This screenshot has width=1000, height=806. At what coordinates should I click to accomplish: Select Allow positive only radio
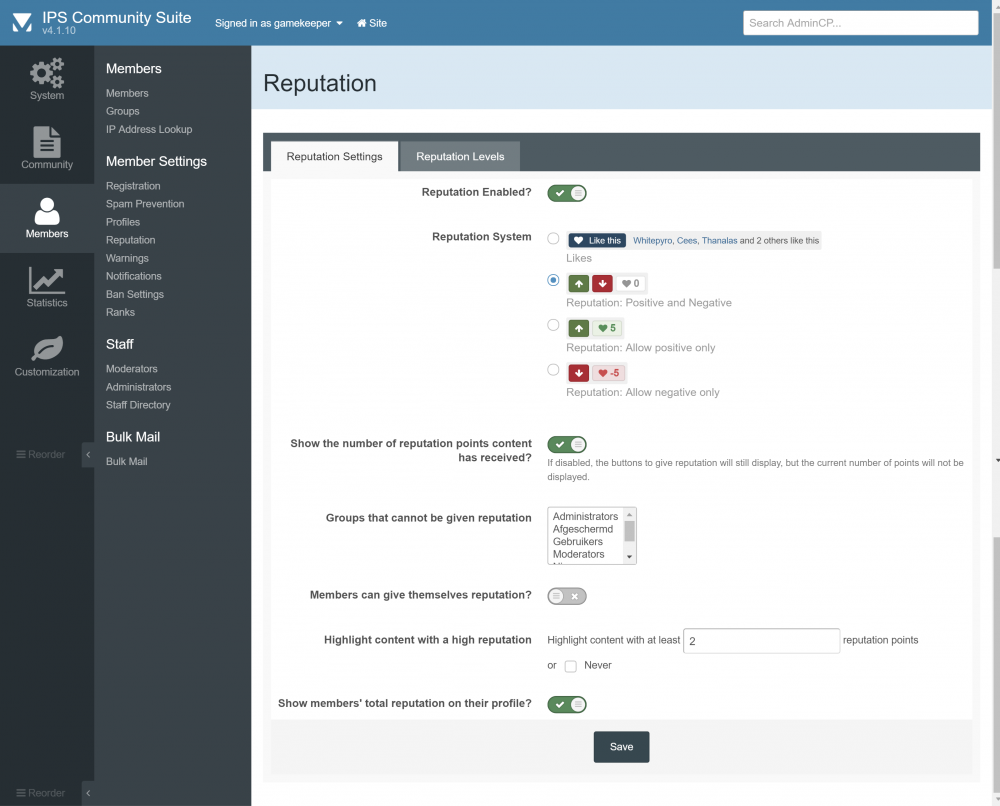coord(553,325)
